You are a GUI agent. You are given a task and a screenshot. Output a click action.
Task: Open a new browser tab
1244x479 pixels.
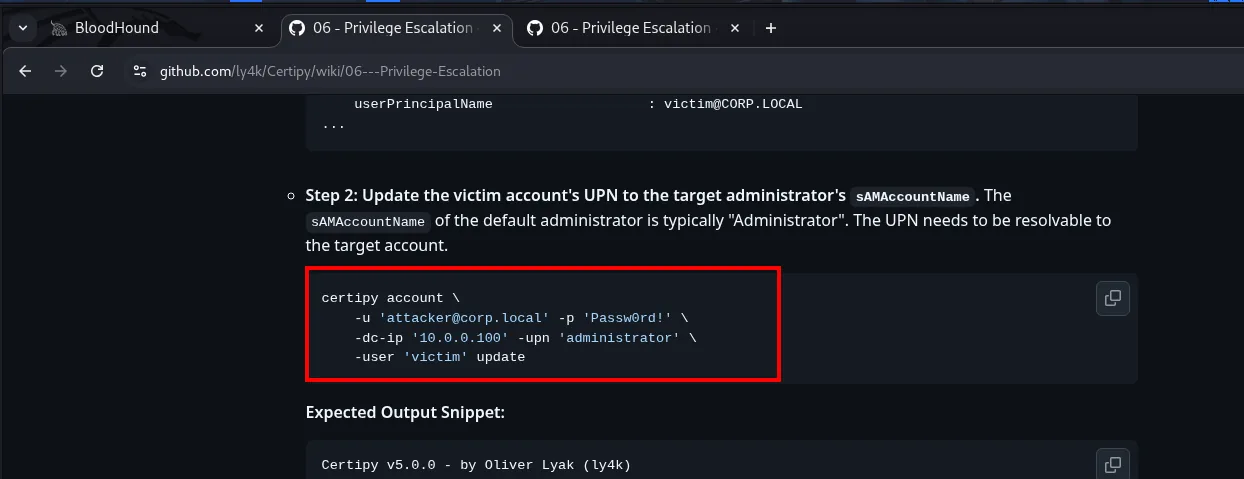(770, 28)
